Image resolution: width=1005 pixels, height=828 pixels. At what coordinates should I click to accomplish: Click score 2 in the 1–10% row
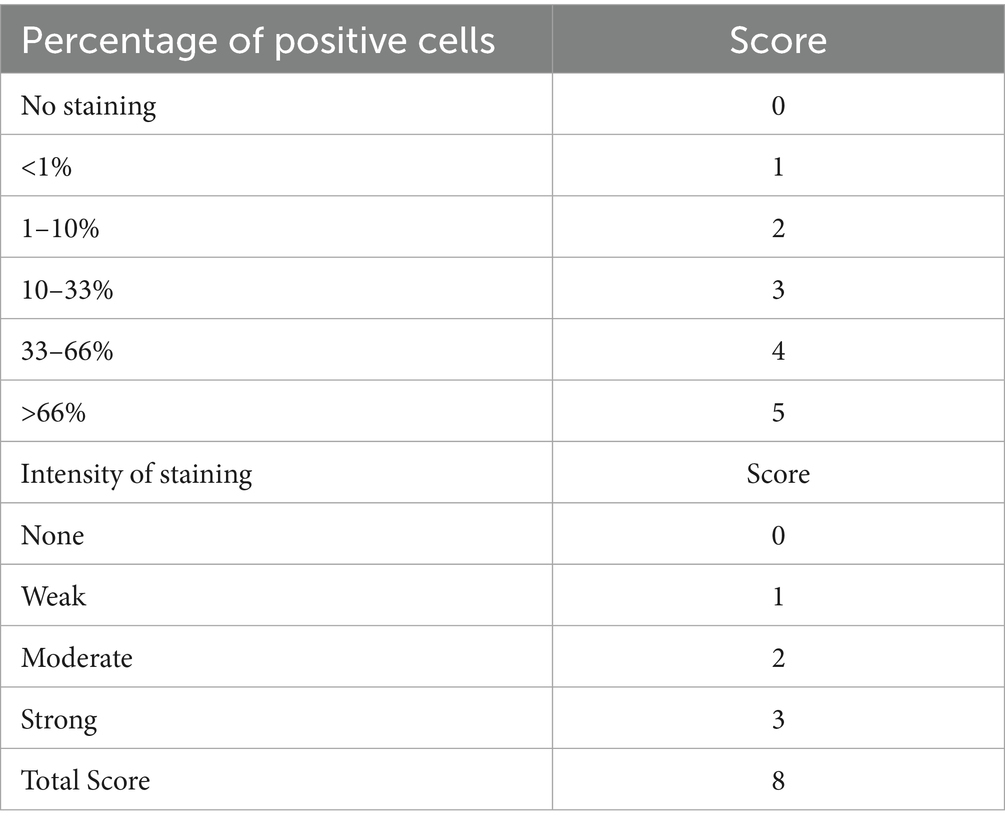(x=778, y=229)
